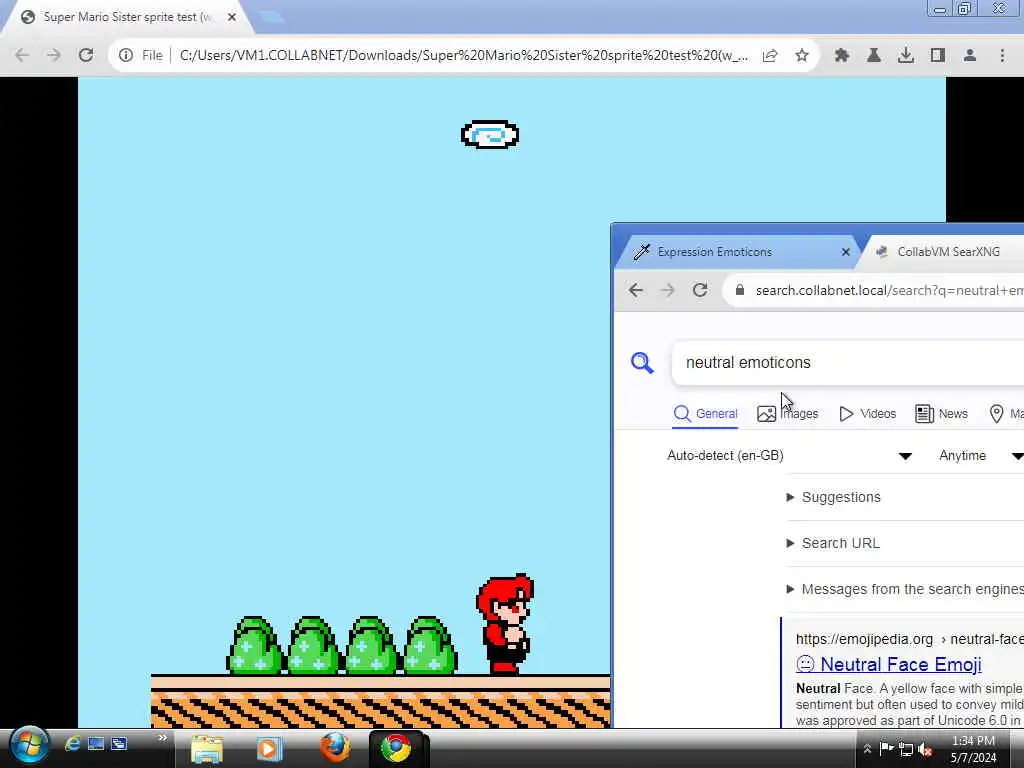Select the General search category

705,414
